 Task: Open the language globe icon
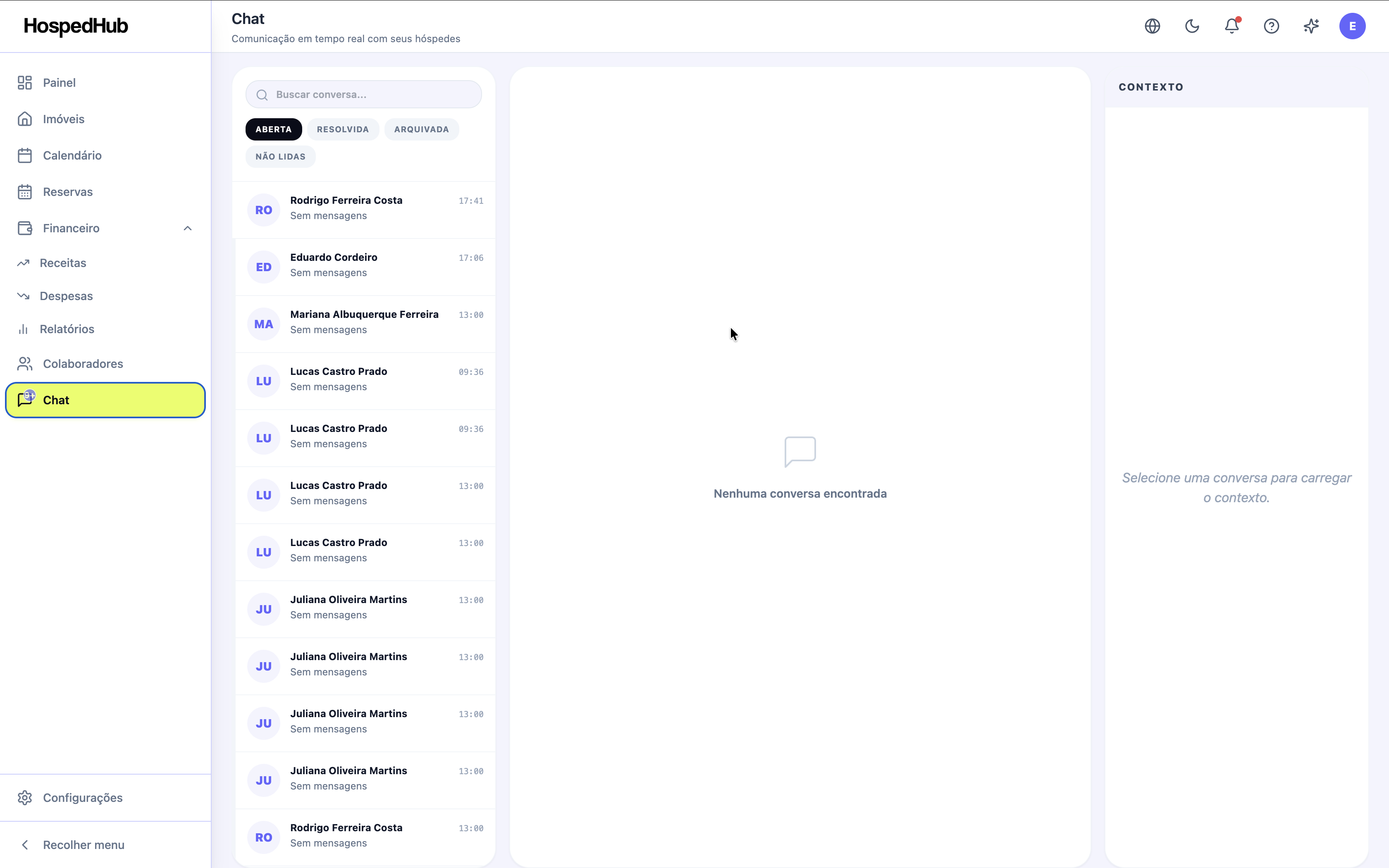point(1152,26)
